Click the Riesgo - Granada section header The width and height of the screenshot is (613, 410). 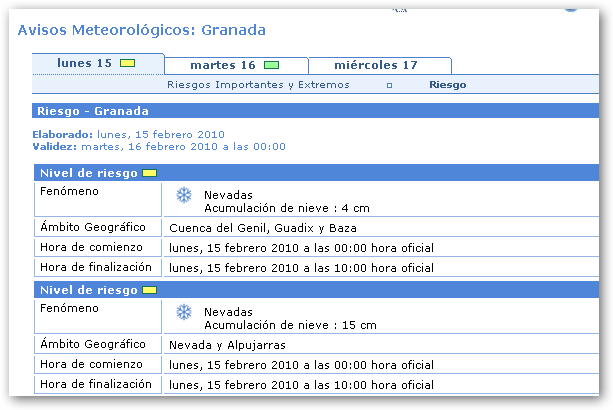point(93,111)
